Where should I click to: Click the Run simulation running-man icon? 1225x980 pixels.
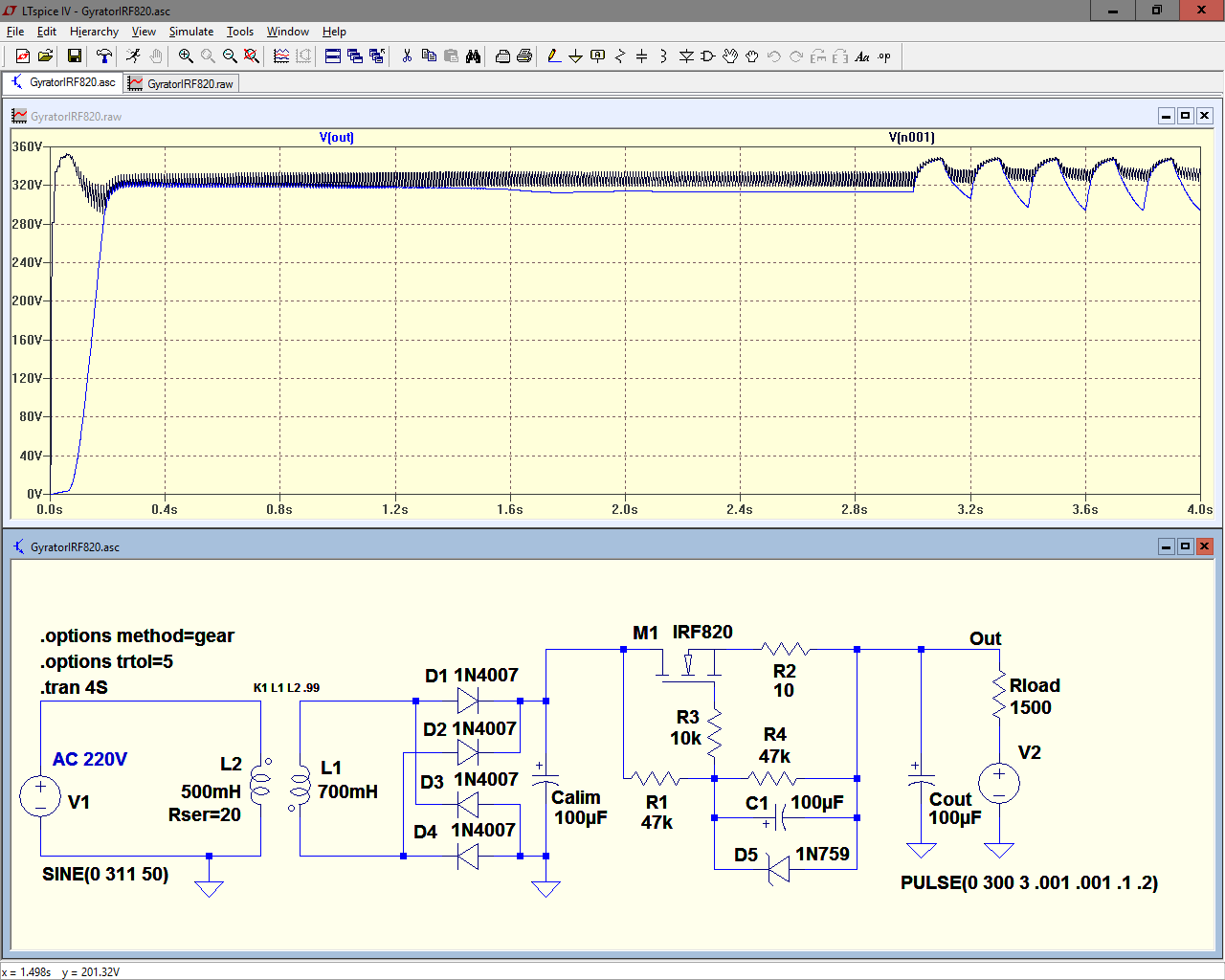tap(133, 56)
